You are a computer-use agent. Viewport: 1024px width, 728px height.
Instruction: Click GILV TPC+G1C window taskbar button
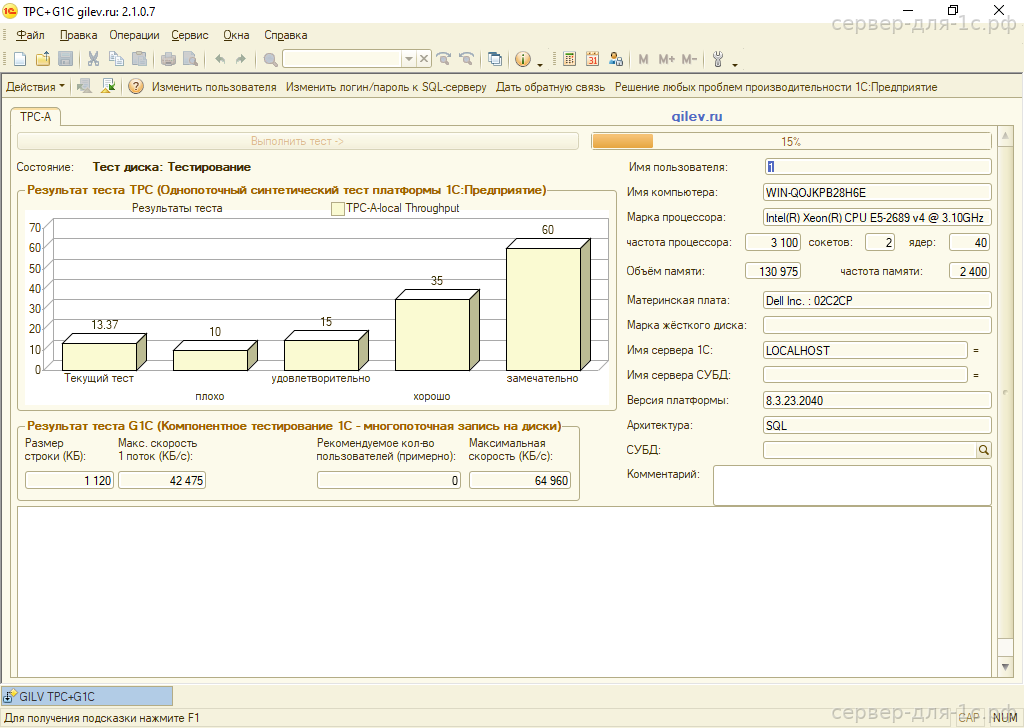point(88,696)
